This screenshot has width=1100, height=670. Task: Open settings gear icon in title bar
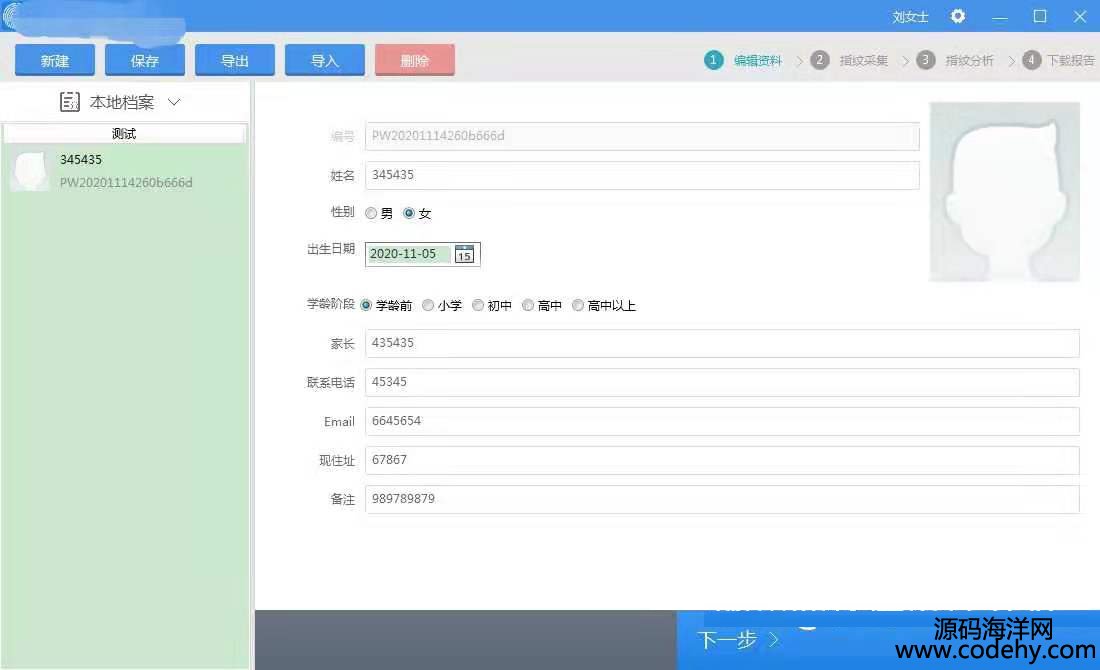click(x=958, y=16)
